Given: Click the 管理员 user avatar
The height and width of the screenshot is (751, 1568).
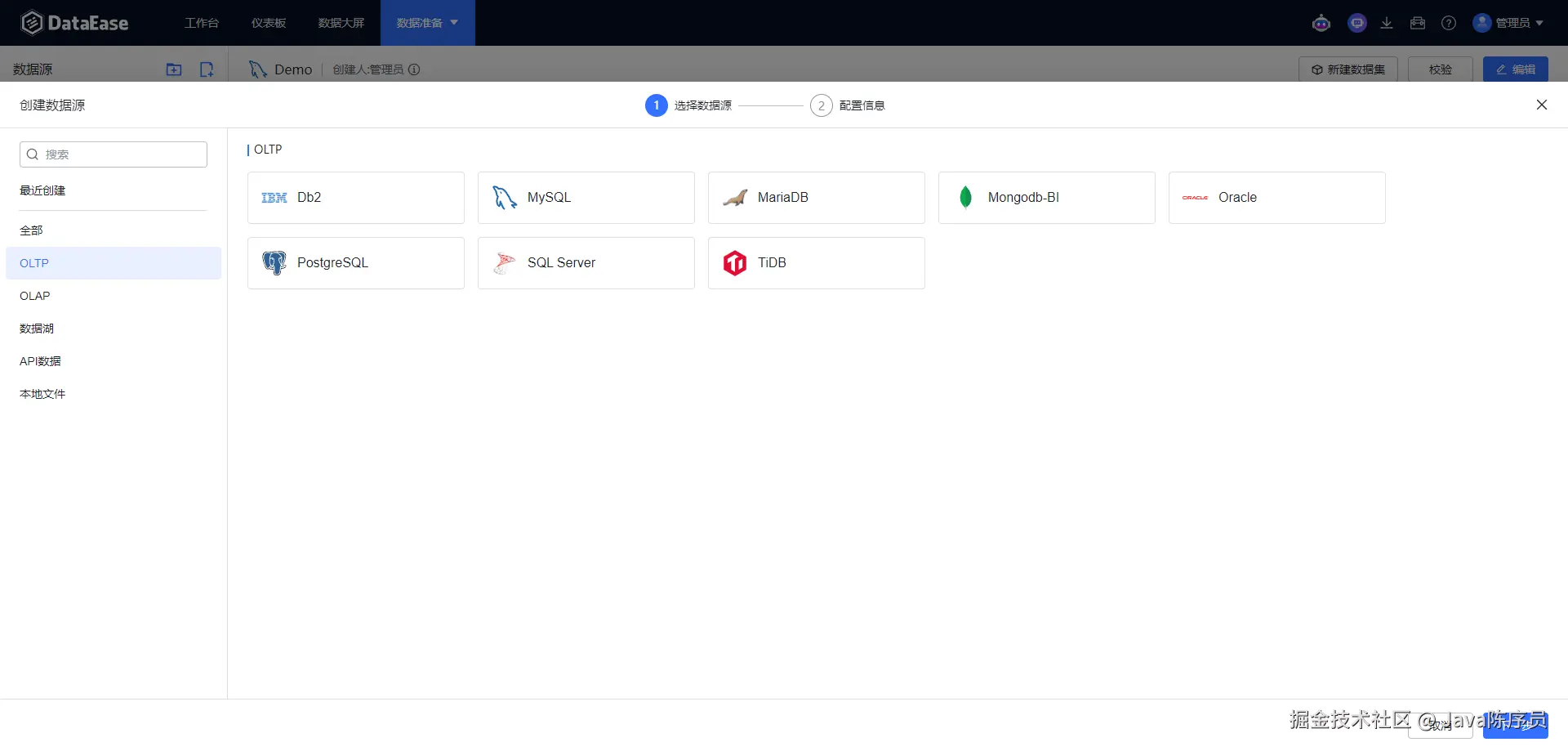Looking at the screenshot, I should (x=1481, y=23).
